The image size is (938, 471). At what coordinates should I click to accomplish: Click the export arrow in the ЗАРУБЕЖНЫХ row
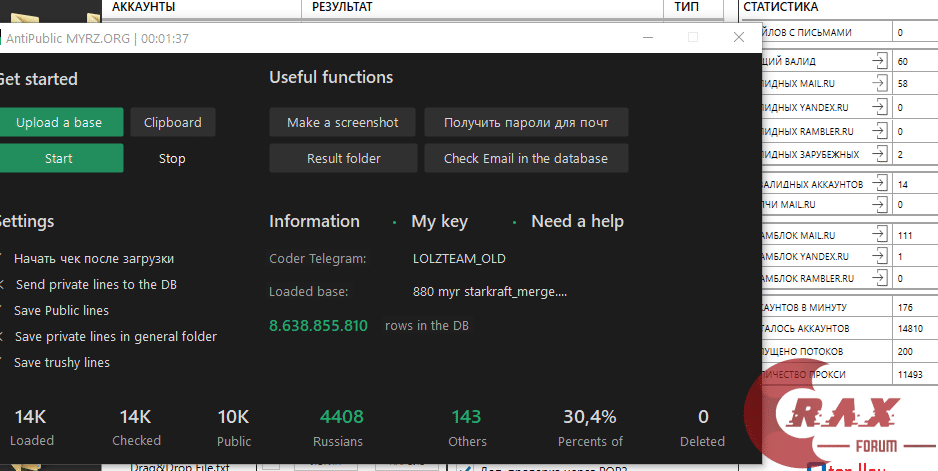click(878, 154)
